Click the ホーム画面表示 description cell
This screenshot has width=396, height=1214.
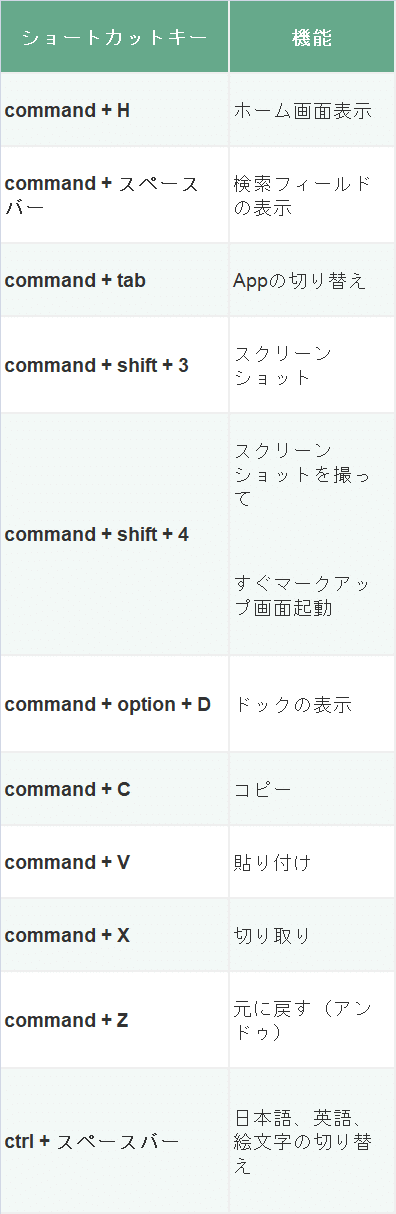pyautogui.click(x=312, y=110)
